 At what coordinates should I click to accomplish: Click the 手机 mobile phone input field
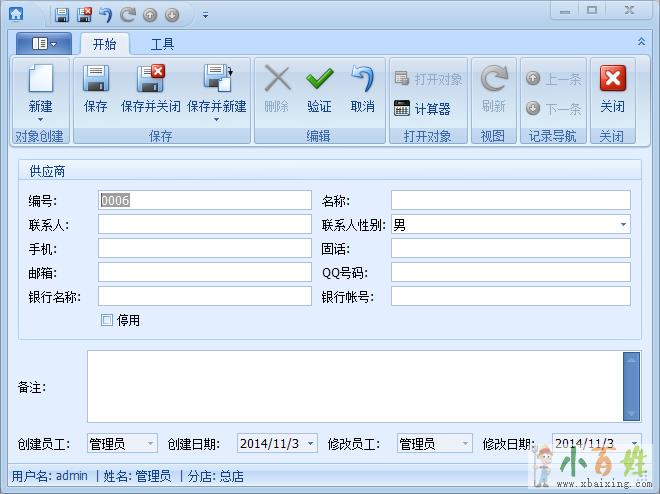pos(205,248)
